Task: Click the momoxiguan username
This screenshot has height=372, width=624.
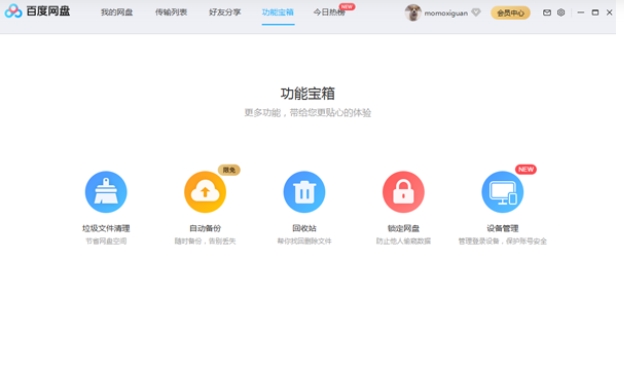Action: coord(446,13)
